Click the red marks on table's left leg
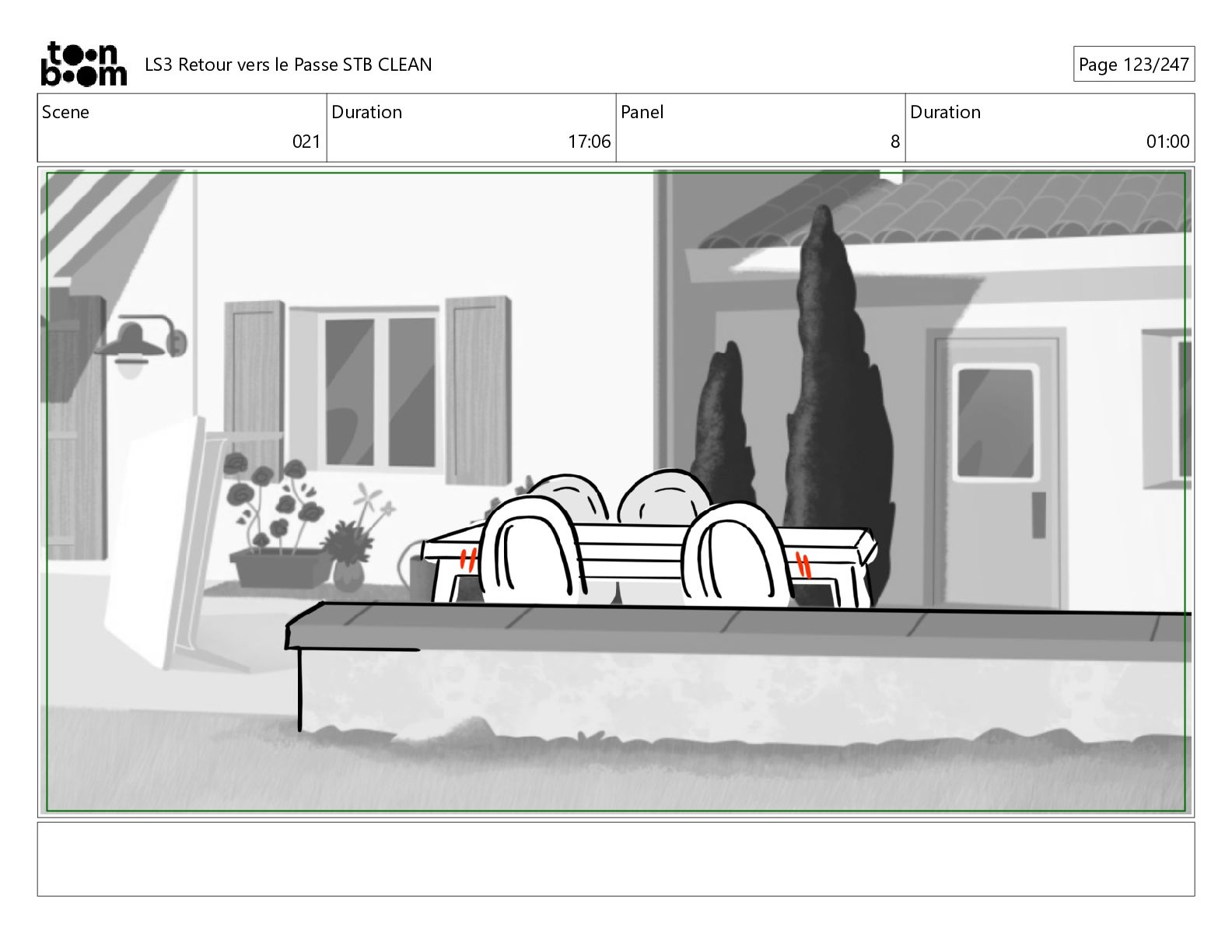Image resolution: width=1232 pixels, height=952 pixels. click(467, 558)
